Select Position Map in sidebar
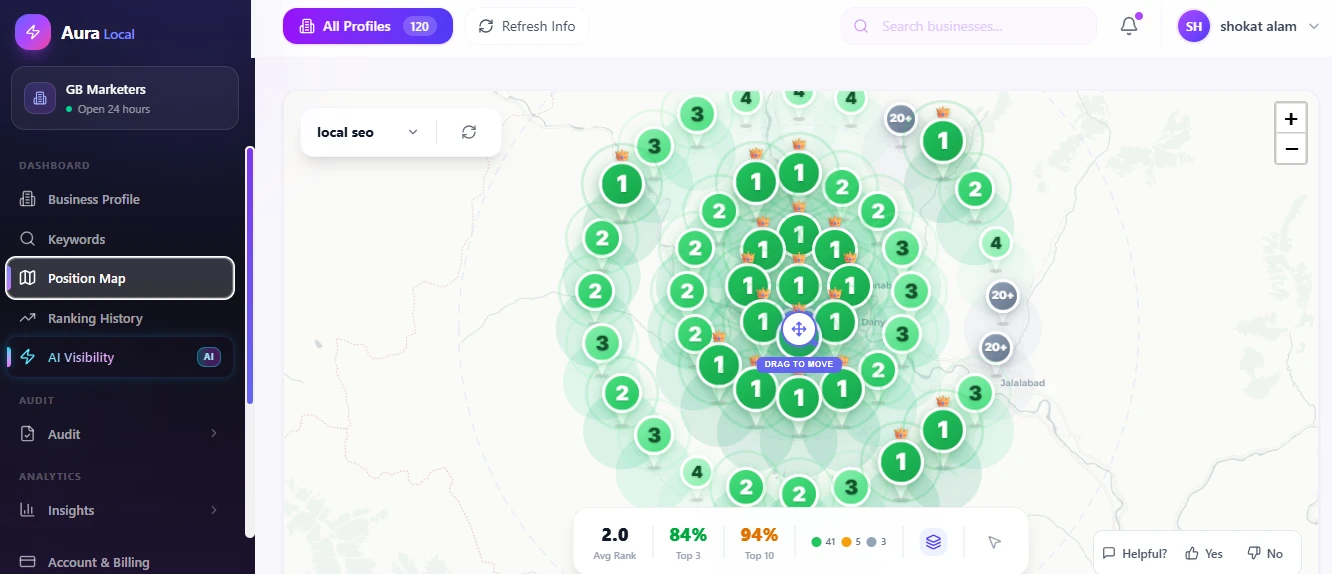1332x574 pixels. (x=120, y=278)
